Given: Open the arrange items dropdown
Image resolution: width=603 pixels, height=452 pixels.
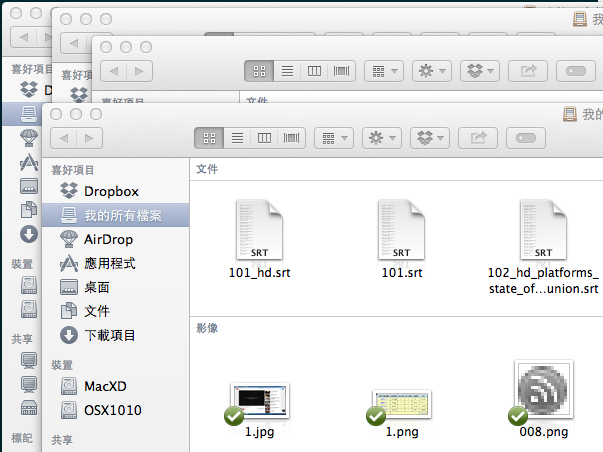Looking at the screenshot, I should pyautogui.click(x=333, y=137).
